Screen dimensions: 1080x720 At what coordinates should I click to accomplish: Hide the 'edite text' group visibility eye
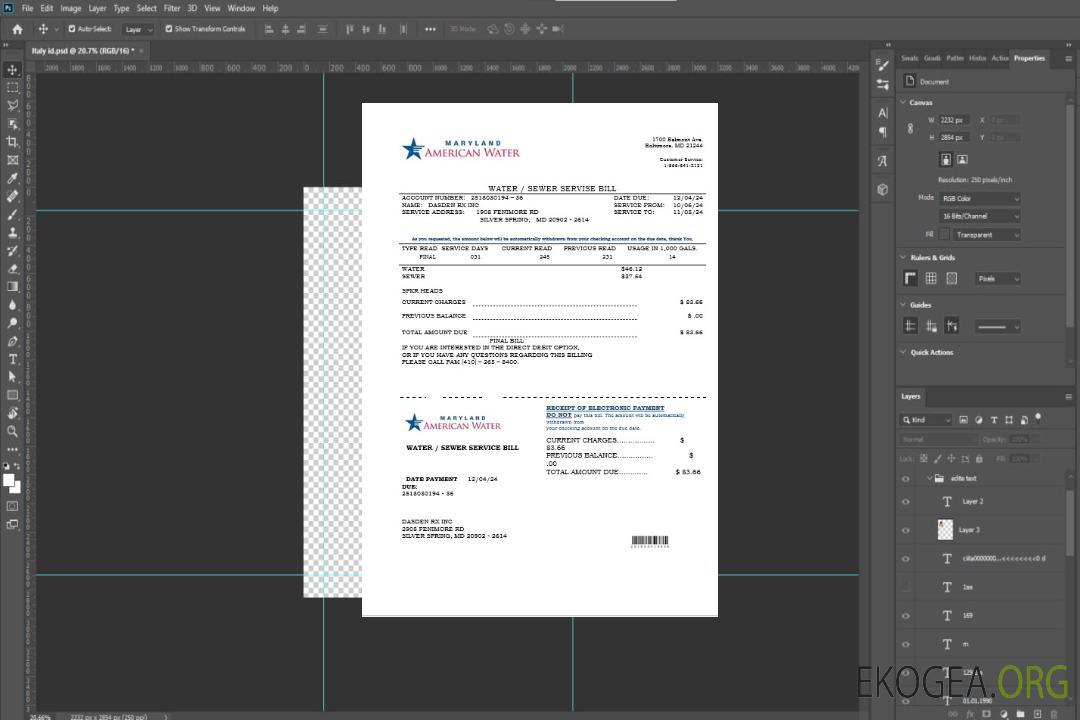[x=906, y=479]
